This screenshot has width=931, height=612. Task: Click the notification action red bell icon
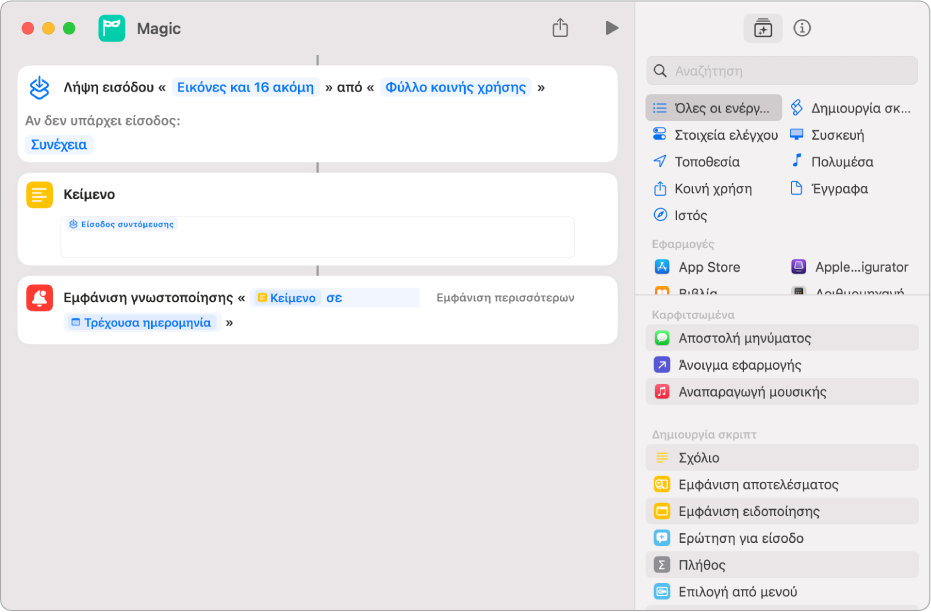[40, 297]
